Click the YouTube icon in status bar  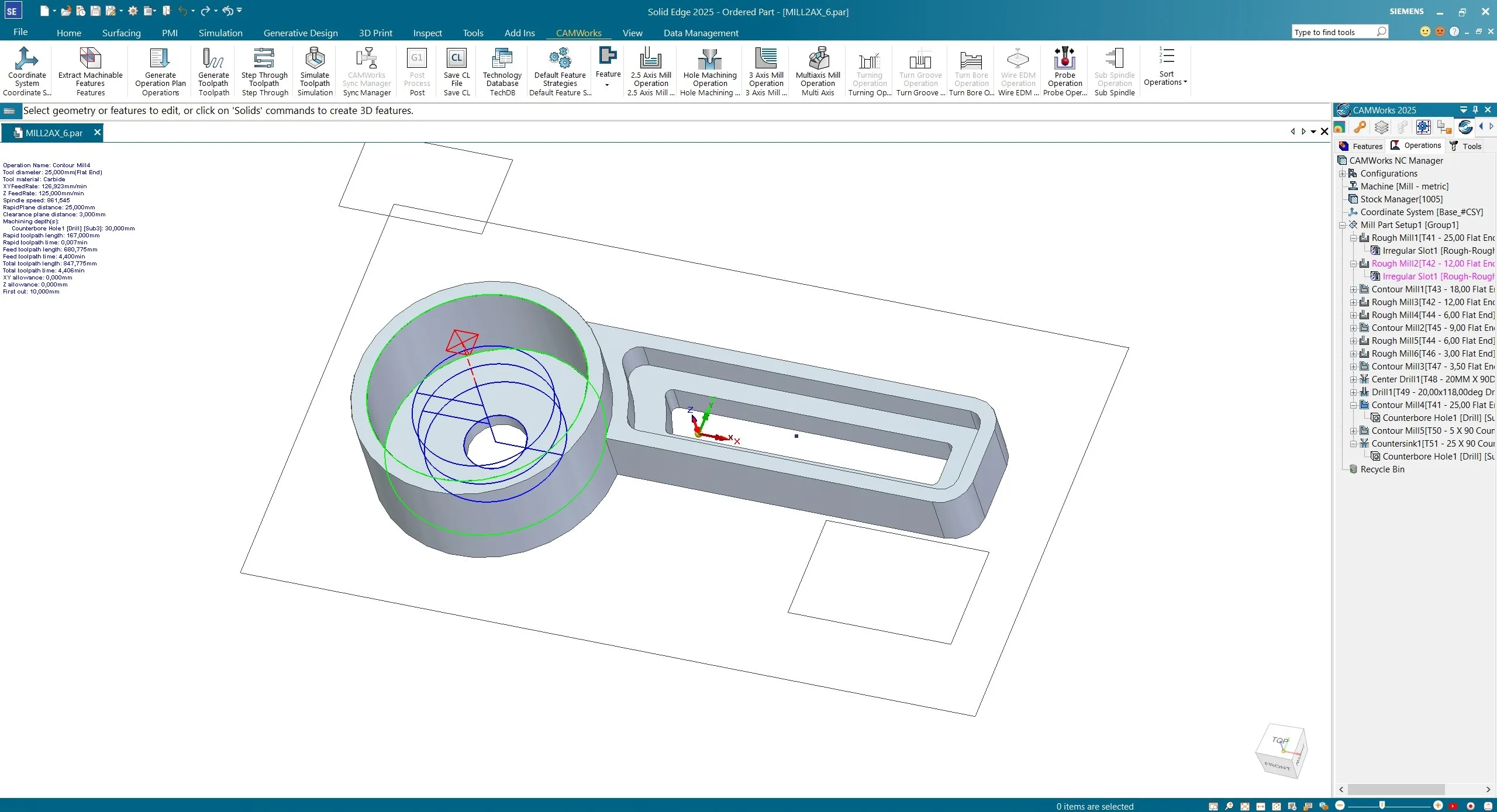tap(1453, 806)
